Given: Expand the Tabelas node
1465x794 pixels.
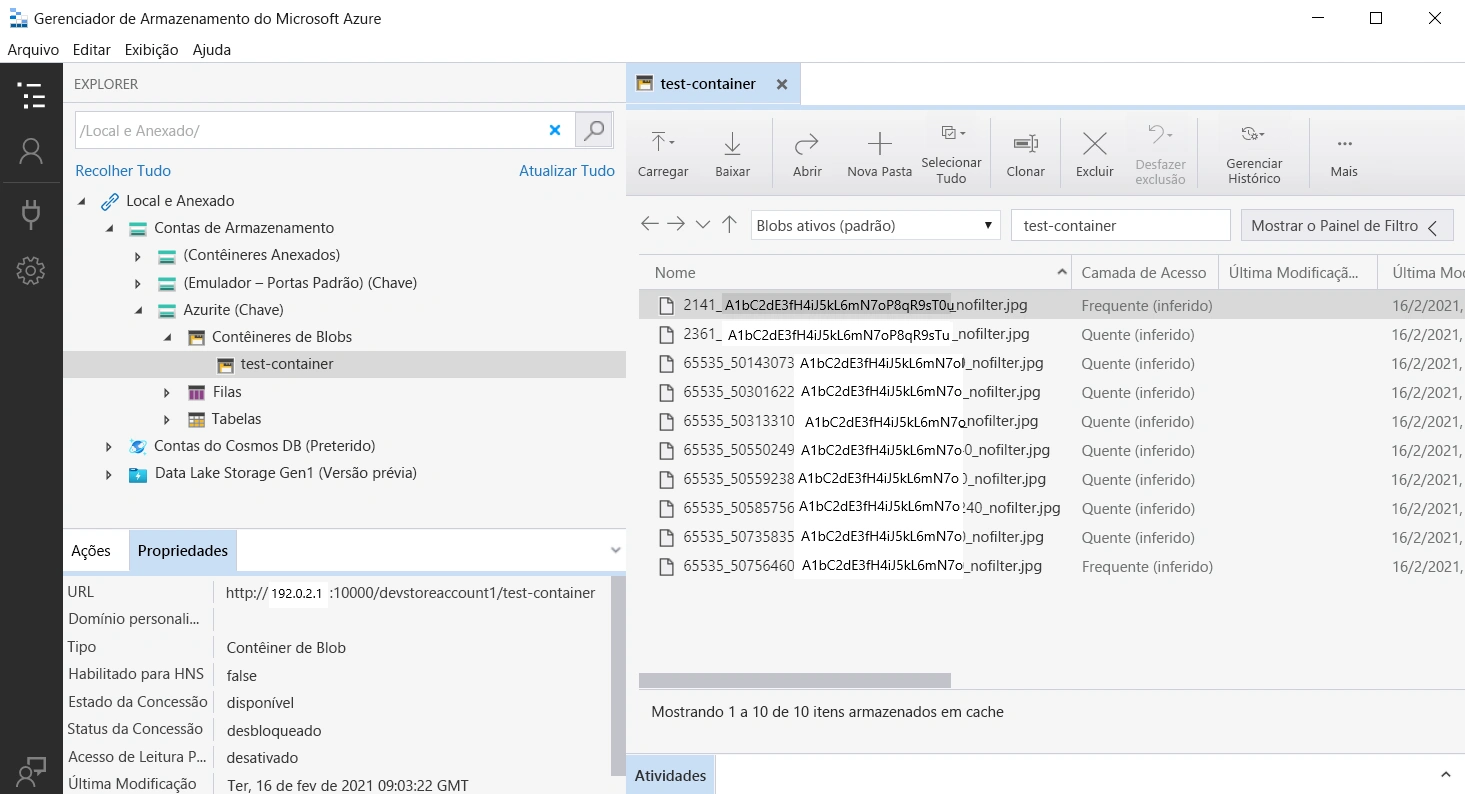Looking at the screenshot, I should 167,419.
